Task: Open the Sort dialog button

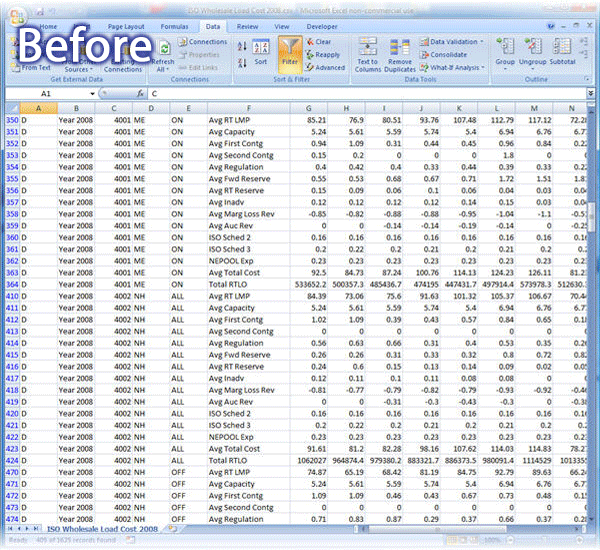Action: pyautogui.click(x=261, y=52)
